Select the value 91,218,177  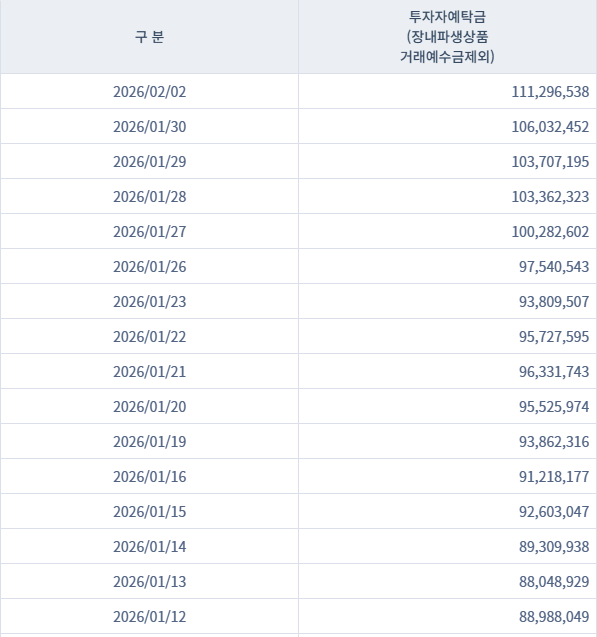[x=554, y=477]
